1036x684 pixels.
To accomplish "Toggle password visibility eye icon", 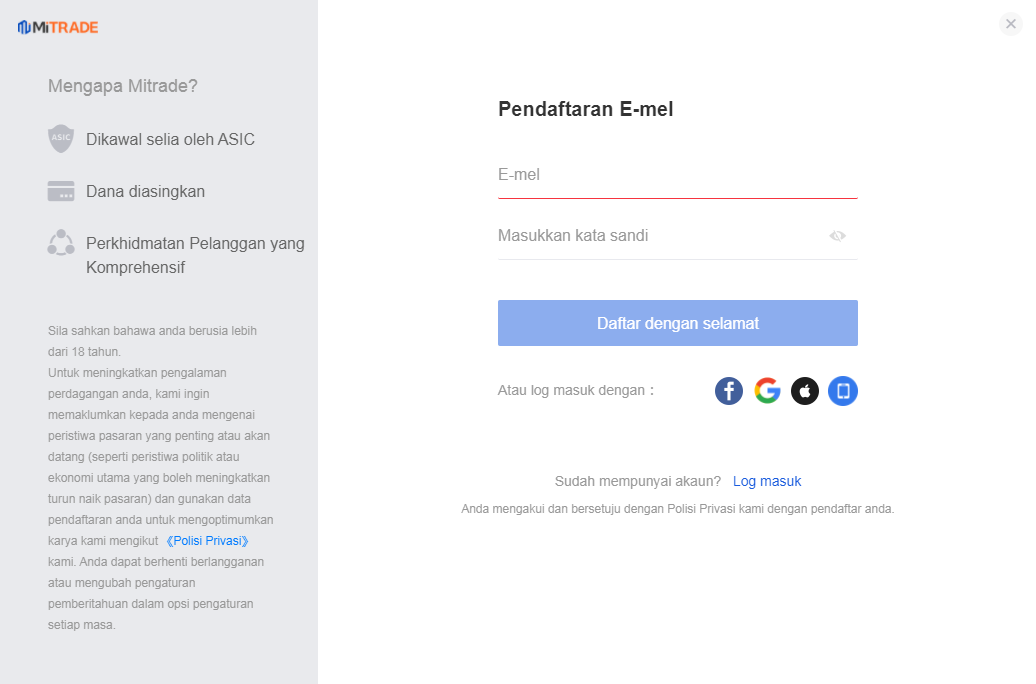I will [x=837, y=236].
